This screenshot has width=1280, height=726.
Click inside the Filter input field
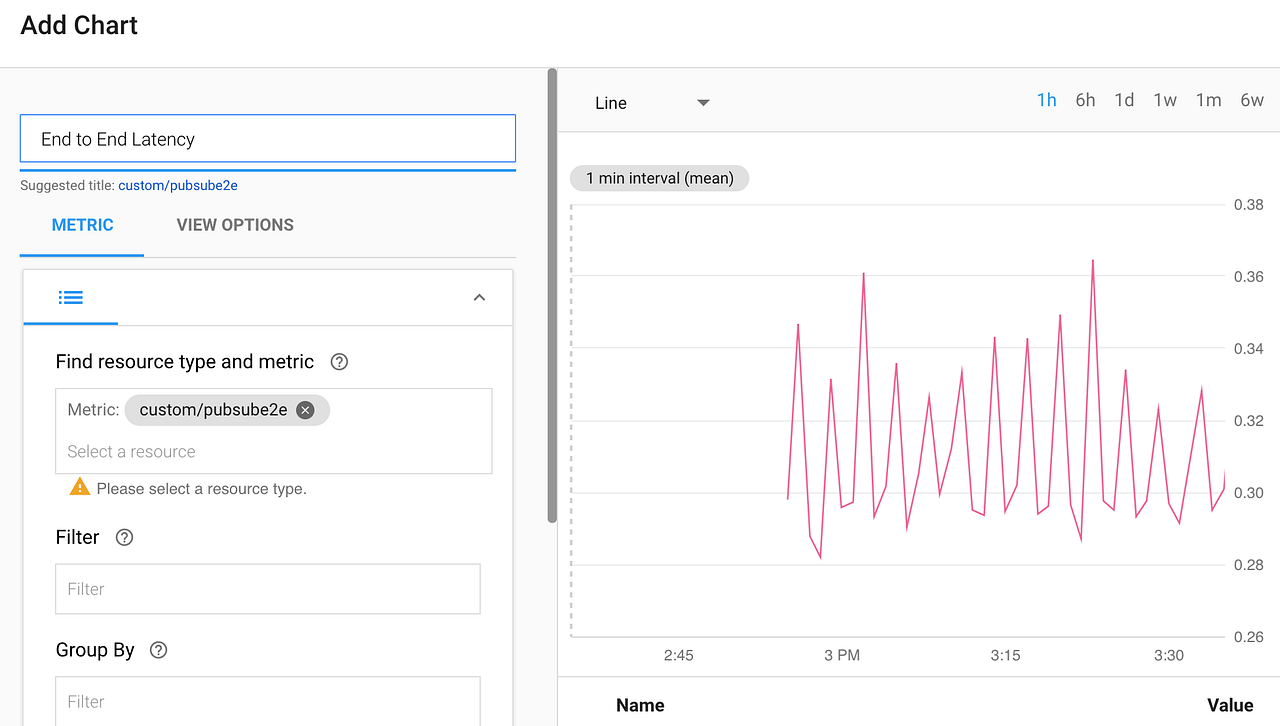[267, 589]
